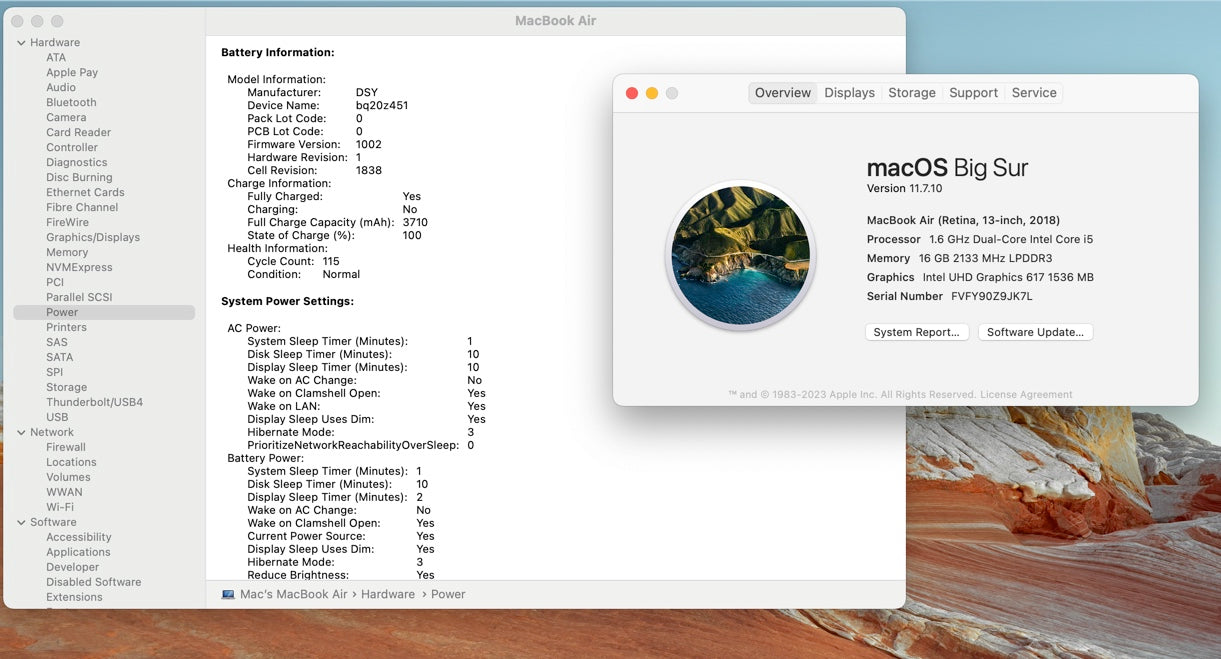This screenshot has height=659, width=1221.
Task: Click the laptop icon in the path bar
Action: coord(228,594)
